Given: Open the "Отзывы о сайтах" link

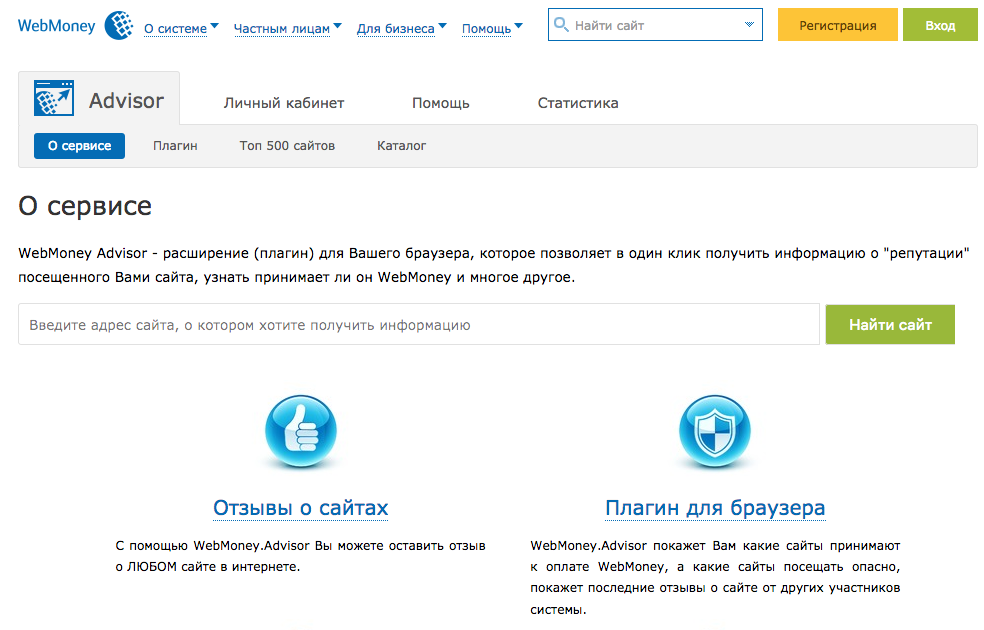Looking at the screenshot, I should (x=301, y=508).
